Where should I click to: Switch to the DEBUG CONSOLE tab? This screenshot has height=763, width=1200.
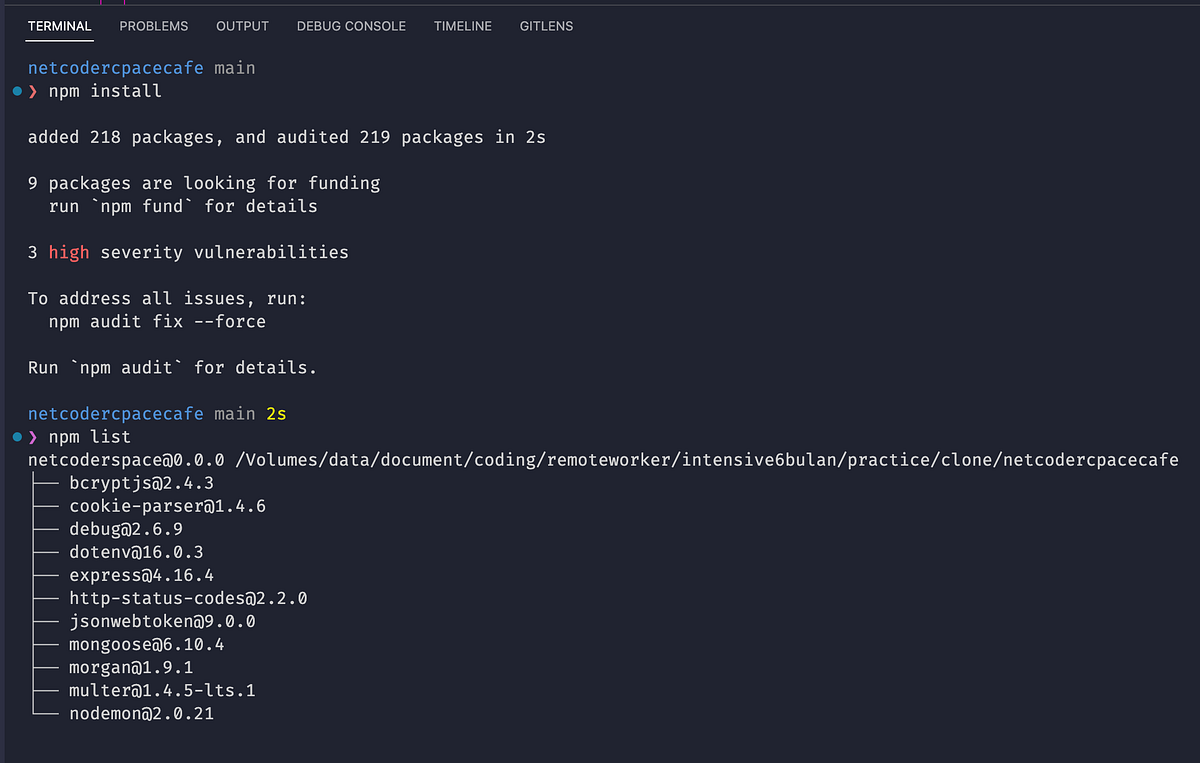351,26
